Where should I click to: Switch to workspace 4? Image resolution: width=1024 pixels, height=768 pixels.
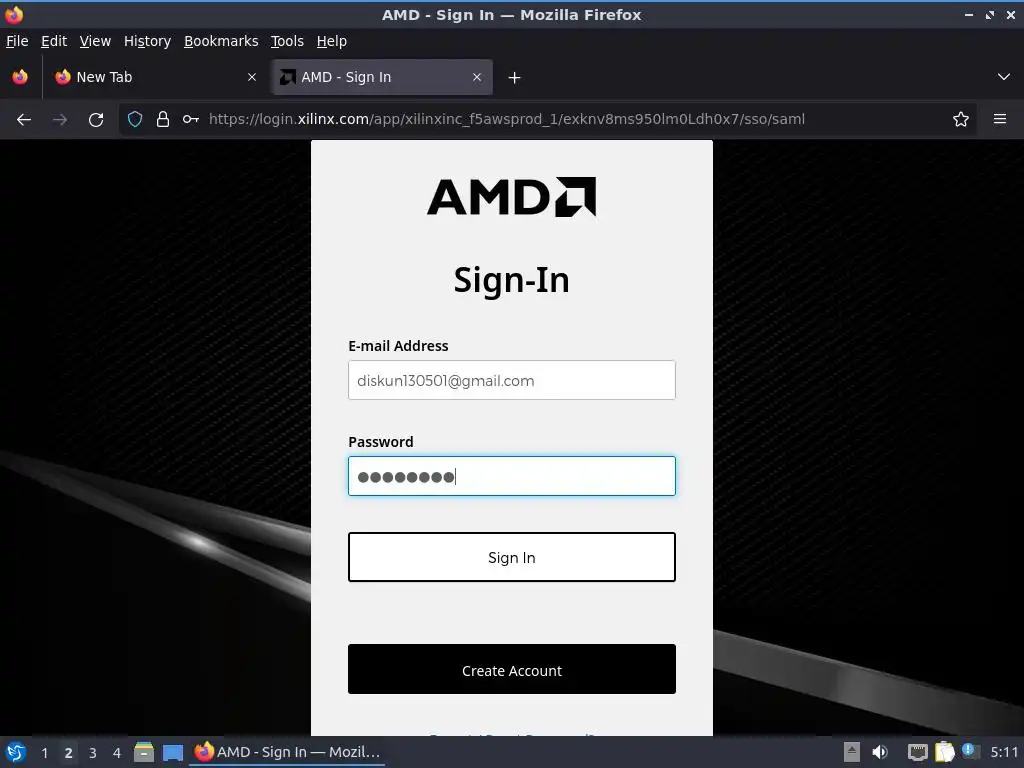117,753
